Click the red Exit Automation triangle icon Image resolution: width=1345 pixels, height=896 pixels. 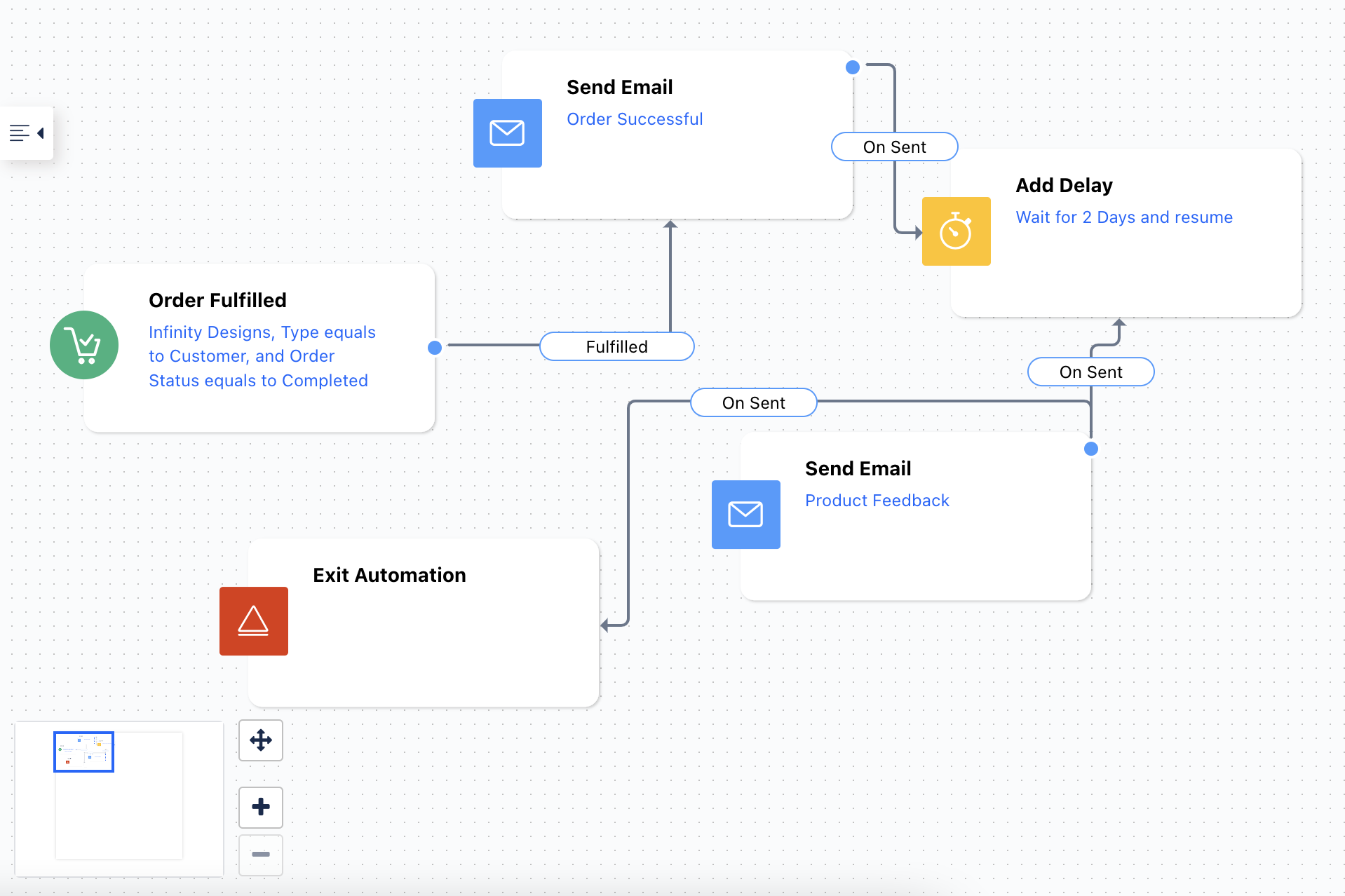pos(253,621)
